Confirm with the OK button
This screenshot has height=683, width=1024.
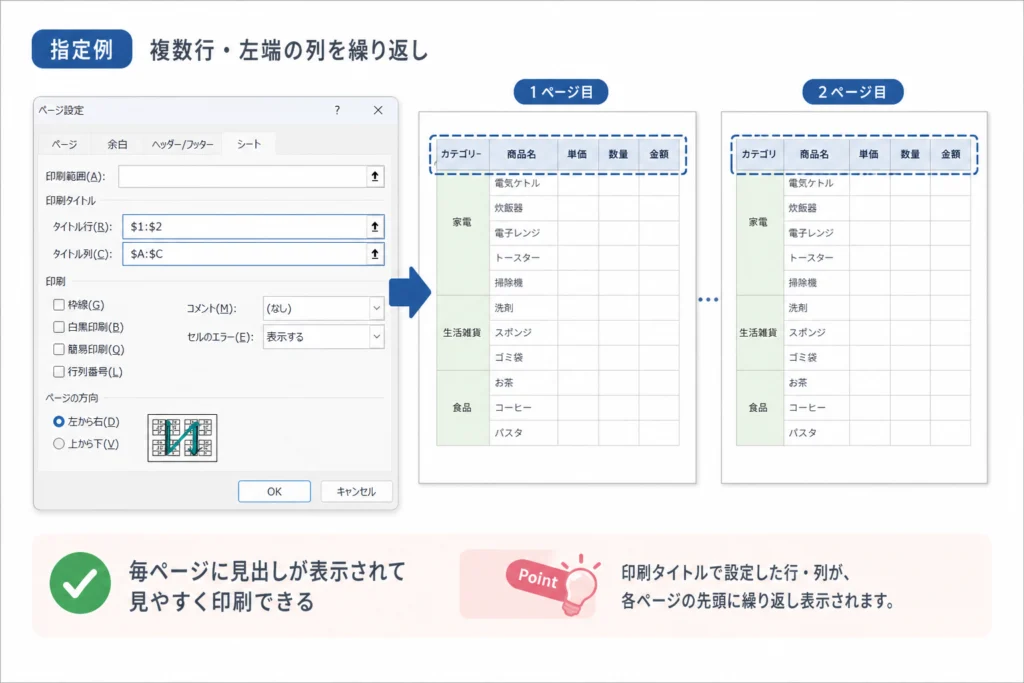(x=274, y=492)
